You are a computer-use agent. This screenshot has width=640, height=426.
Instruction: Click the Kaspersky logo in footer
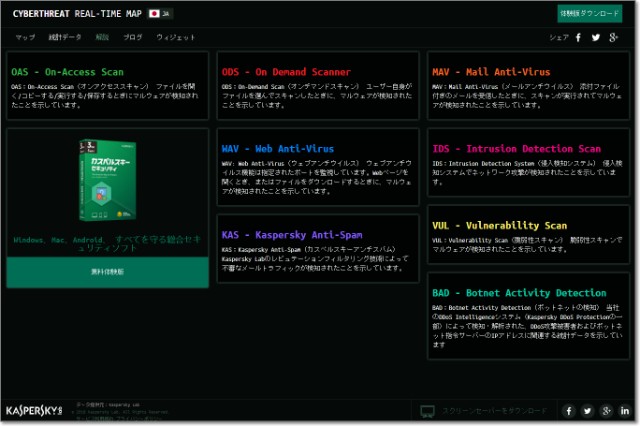point(35,410)
